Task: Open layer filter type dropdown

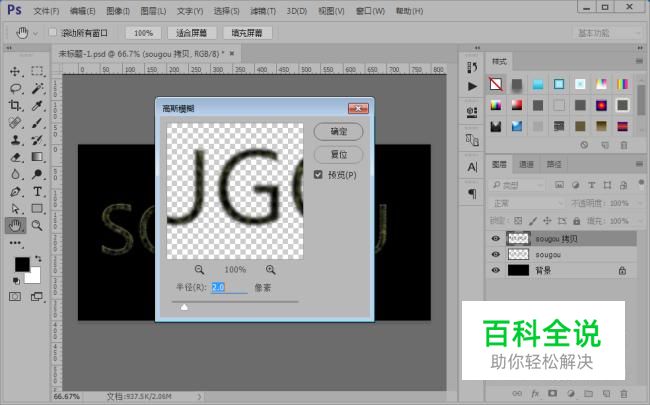Action: point(517,185)
